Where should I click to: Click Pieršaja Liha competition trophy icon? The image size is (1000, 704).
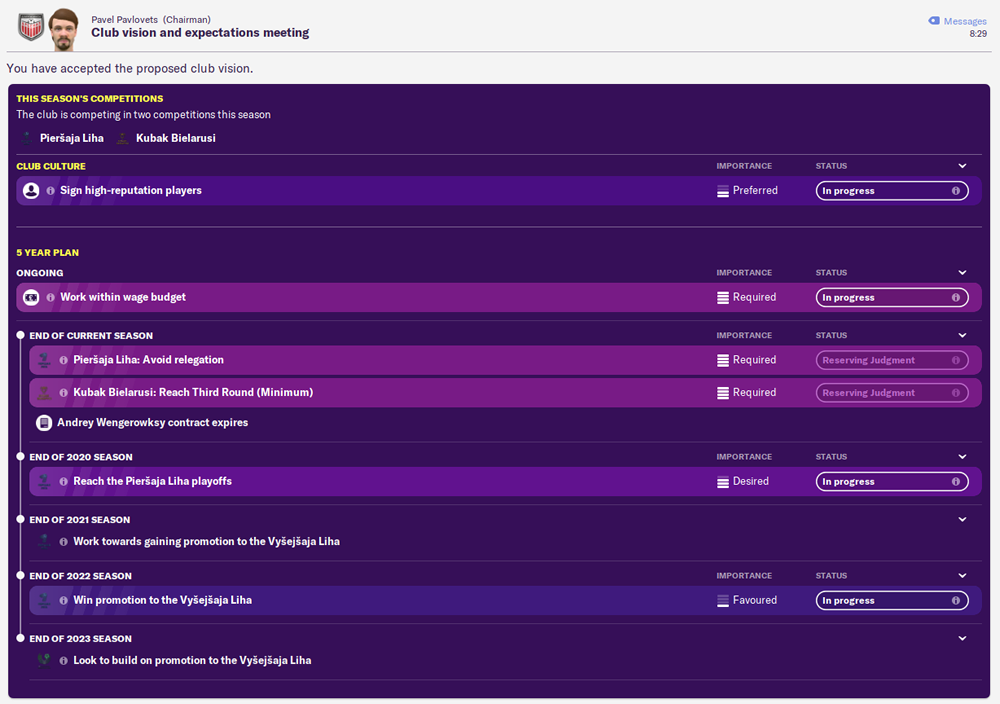click(x=27, y=138)
